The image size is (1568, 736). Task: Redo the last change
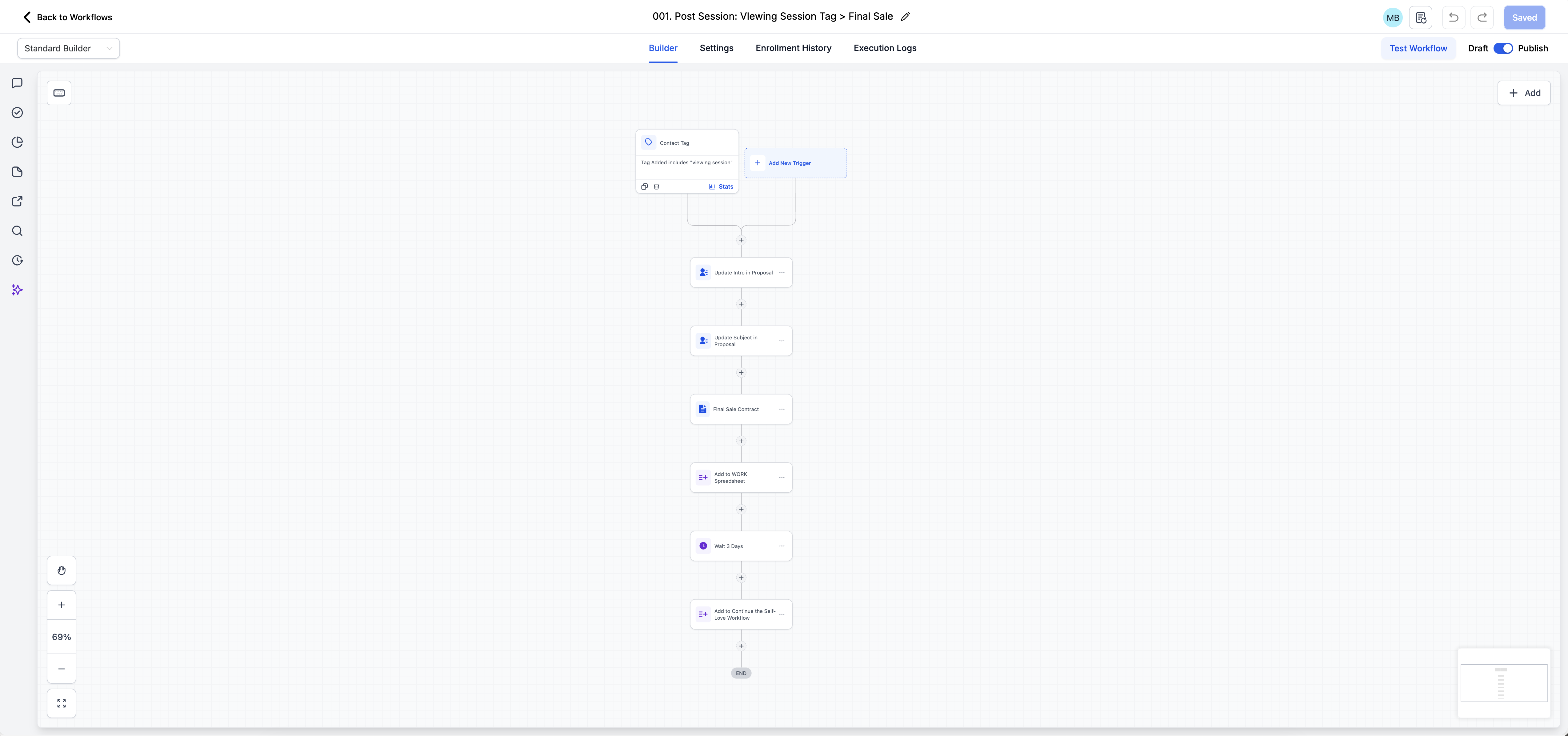1482,18
